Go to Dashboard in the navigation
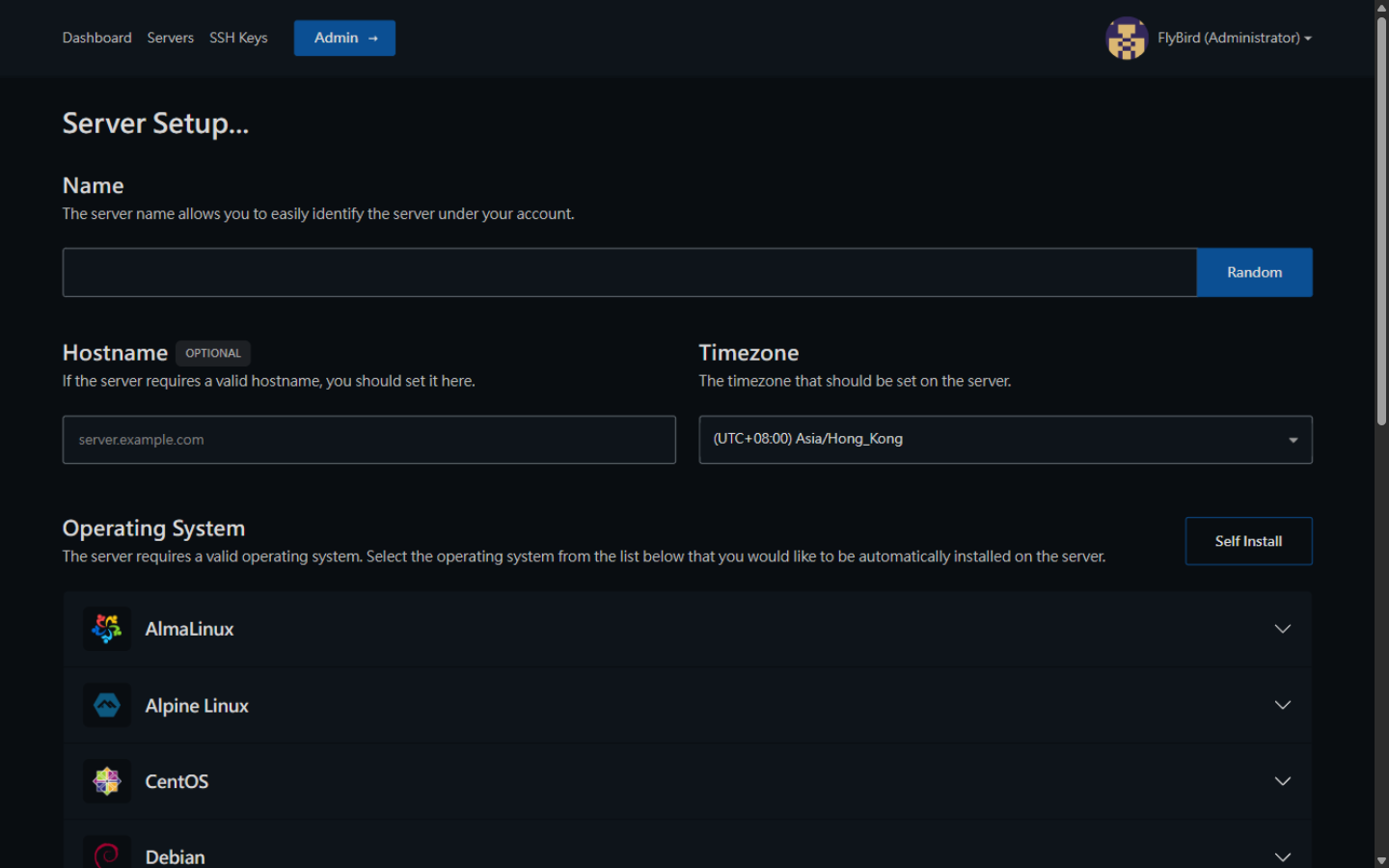Viewport: 1389px width, 868px height. (x=97, y=38)
